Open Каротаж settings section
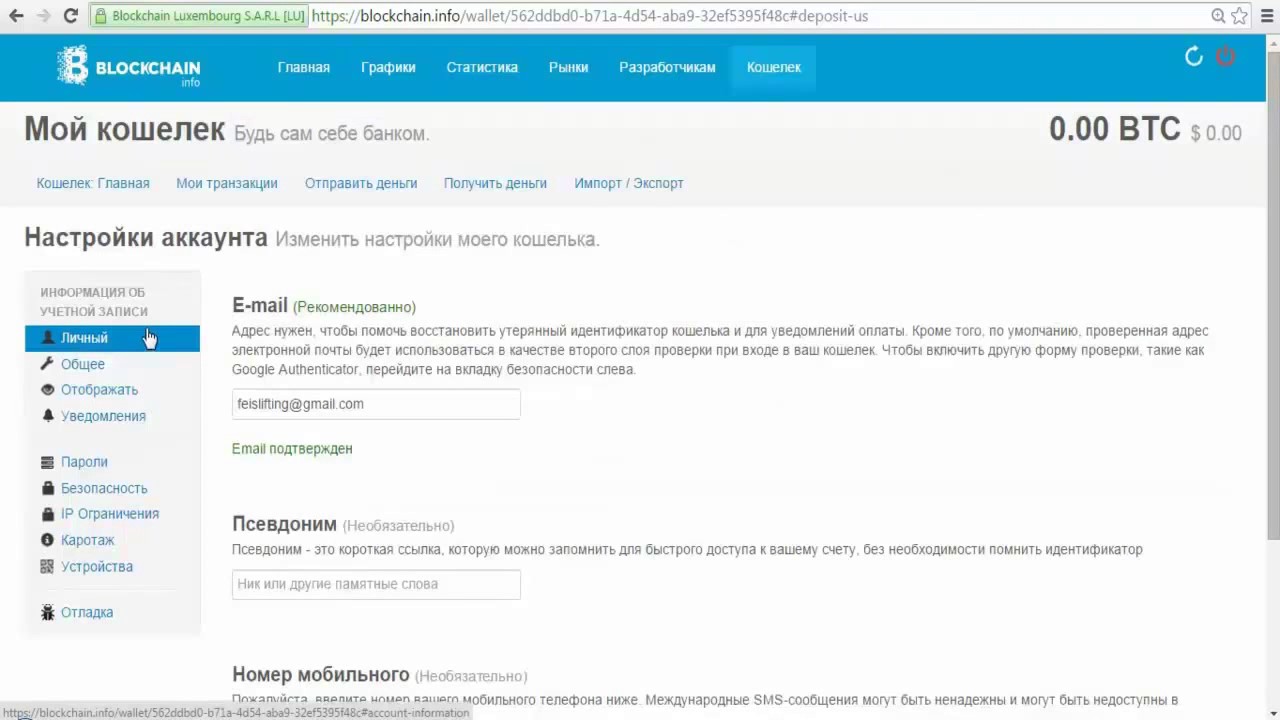The height and width of the screenshot is (720, 1280). tap(88, 540)
